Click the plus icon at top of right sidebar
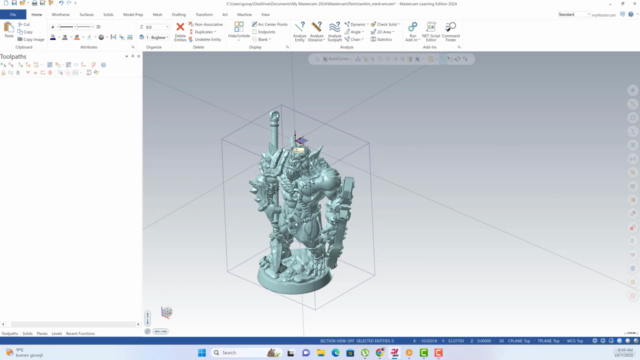640x360 pixels. [x=633, y=90]
